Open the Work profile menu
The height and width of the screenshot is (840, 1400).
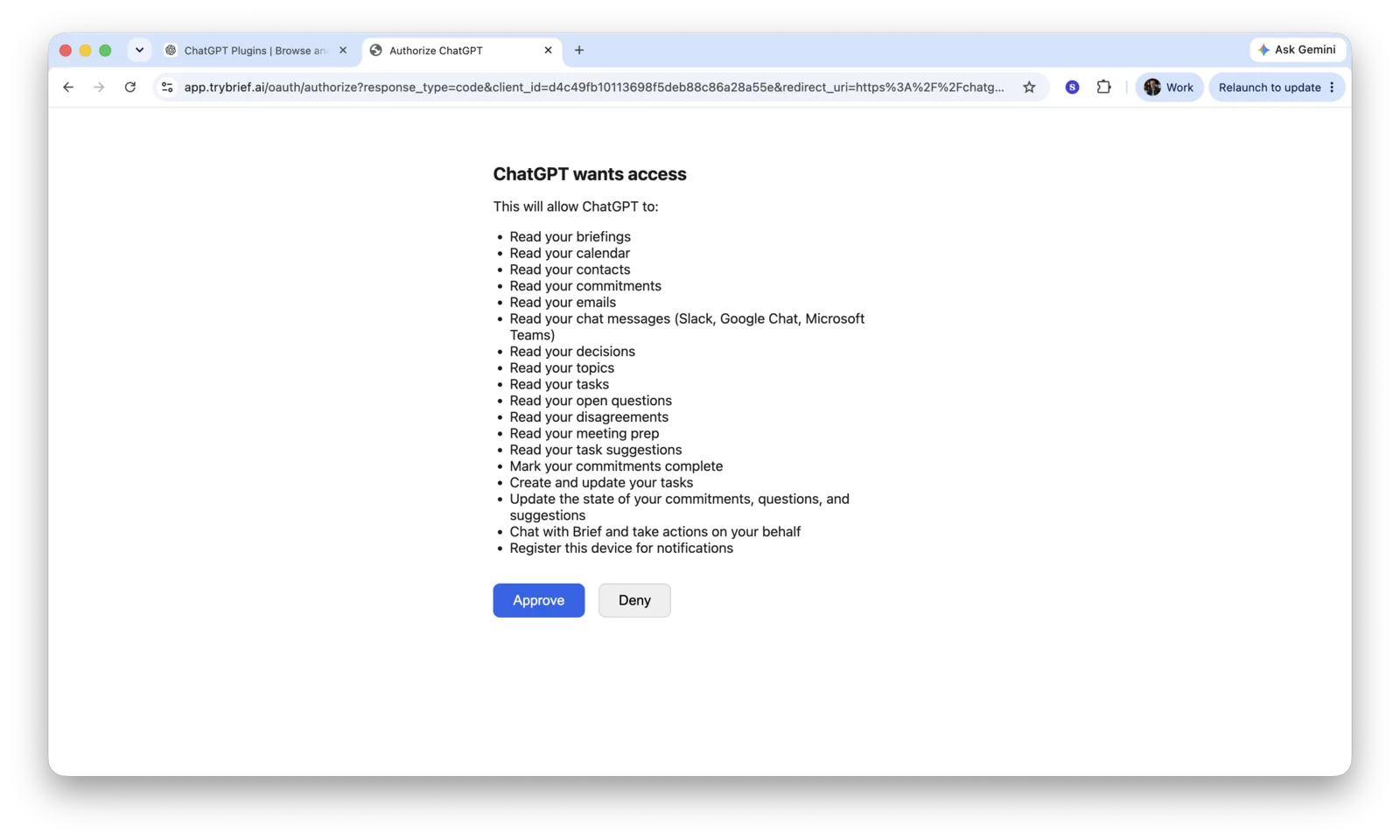(1169, 87)
